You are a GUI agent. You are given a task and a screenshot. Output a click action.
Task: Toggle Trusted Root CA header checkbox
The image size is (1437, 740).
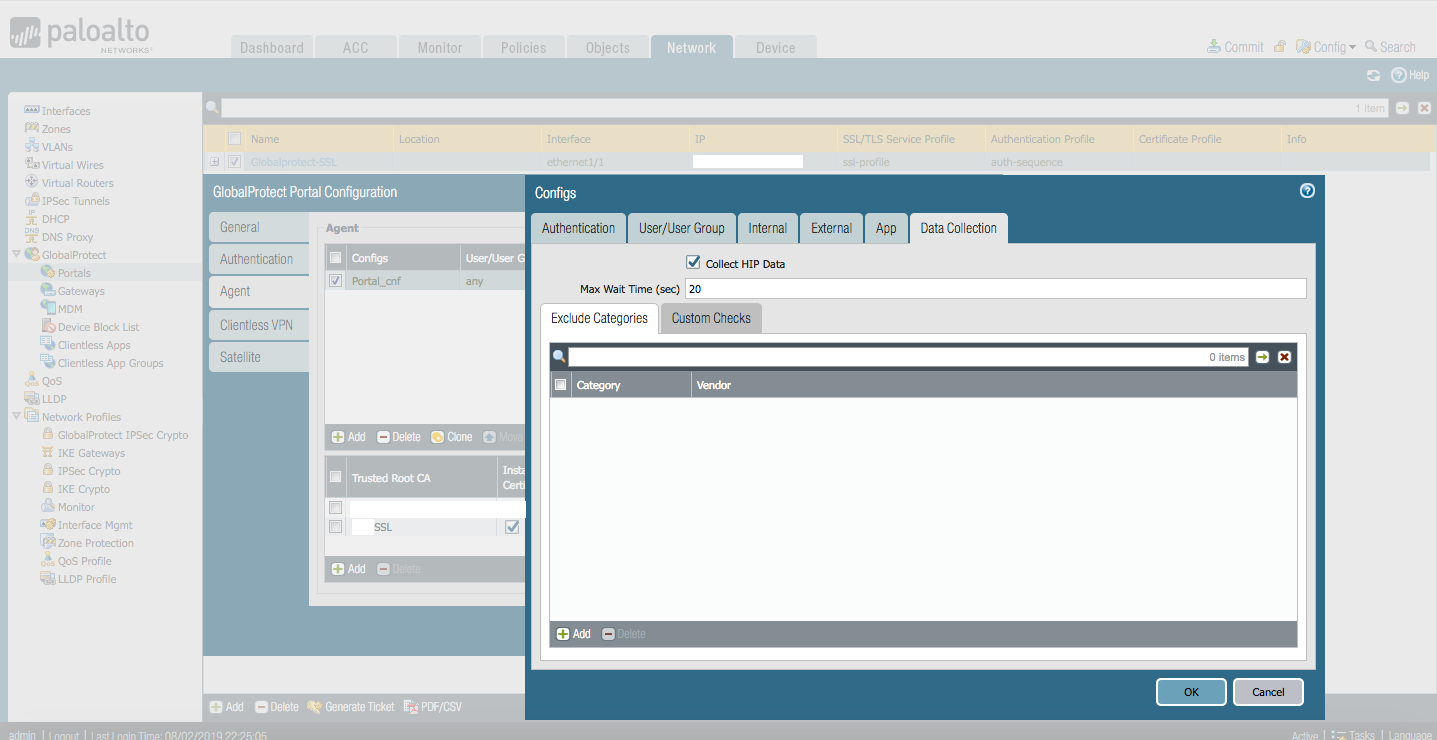coord(336,477)
